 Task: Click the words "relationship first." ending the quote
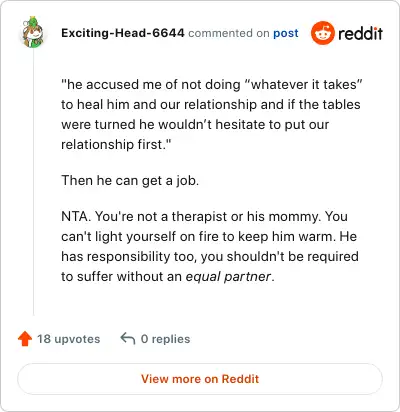point(116,144)
